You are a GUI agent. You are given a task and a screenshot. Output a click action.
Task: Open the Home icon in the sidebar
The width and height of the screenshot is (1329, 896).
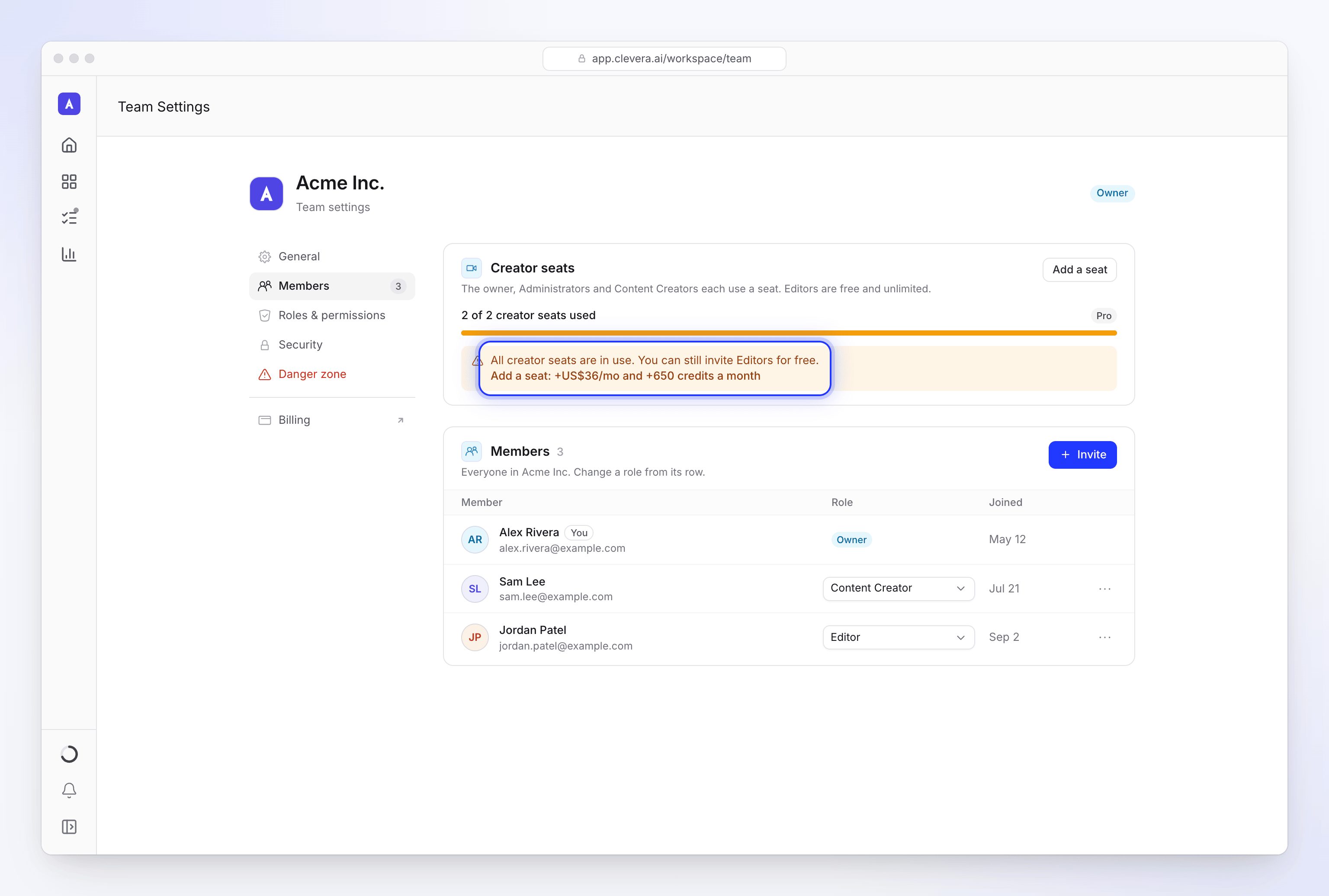click(69, 145)
